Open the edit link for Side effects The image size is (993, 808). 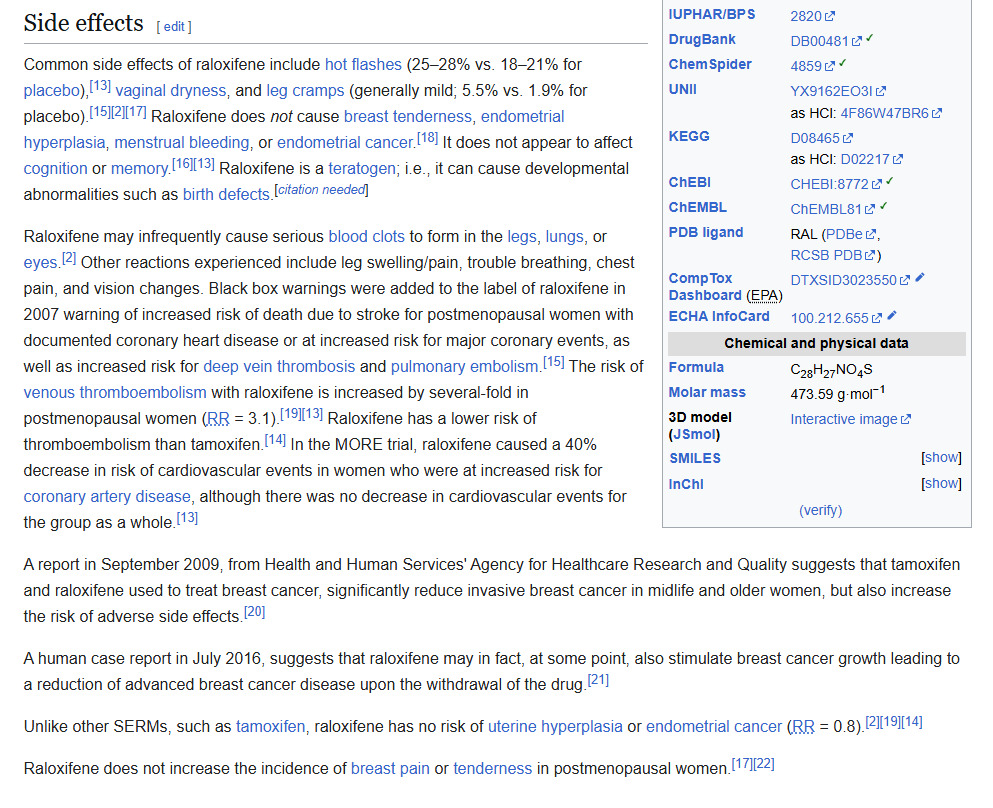[x=173, y=26]
